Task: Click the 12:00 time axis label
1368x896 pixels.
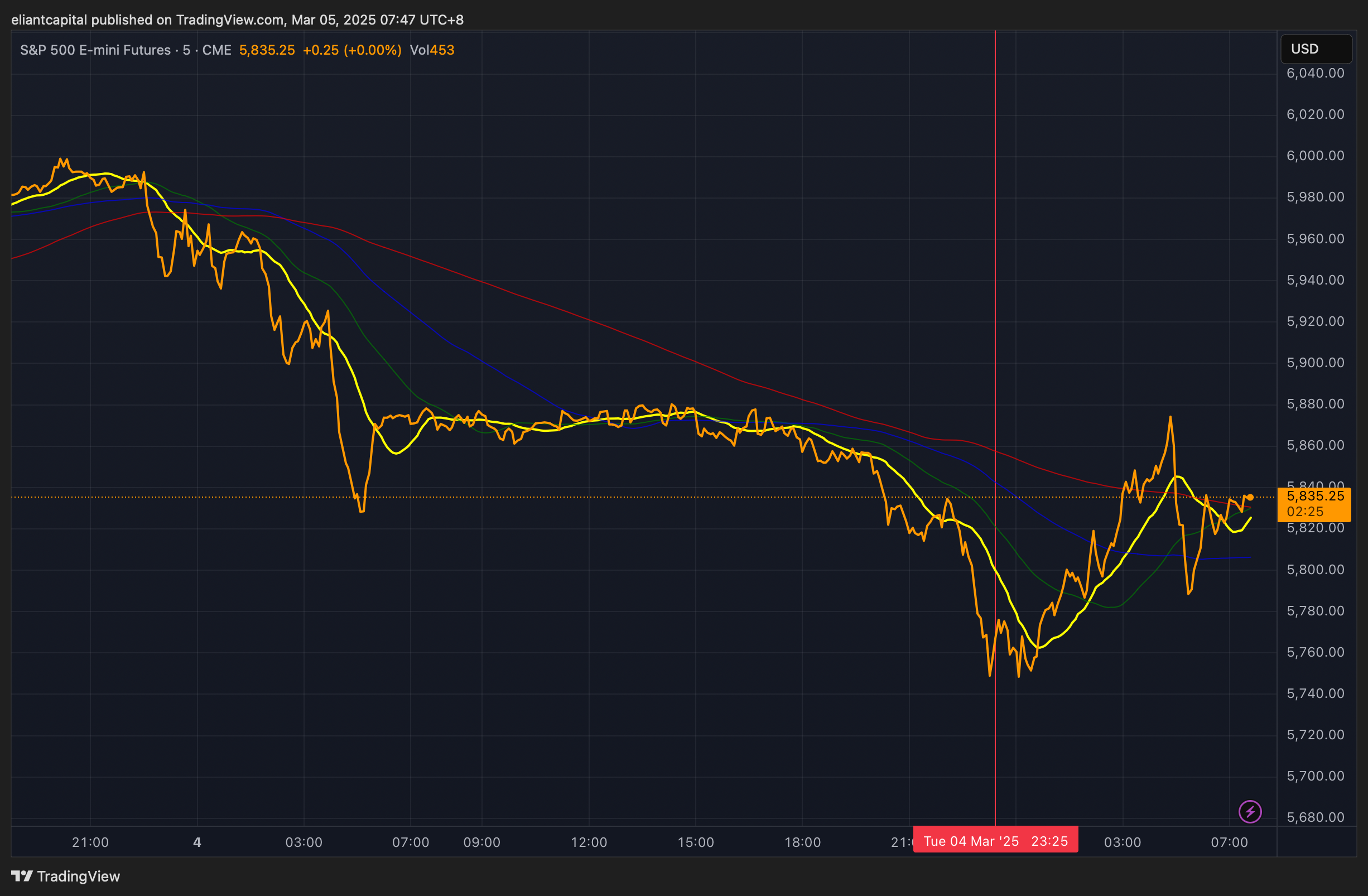Action: click(x=589, y=842)
